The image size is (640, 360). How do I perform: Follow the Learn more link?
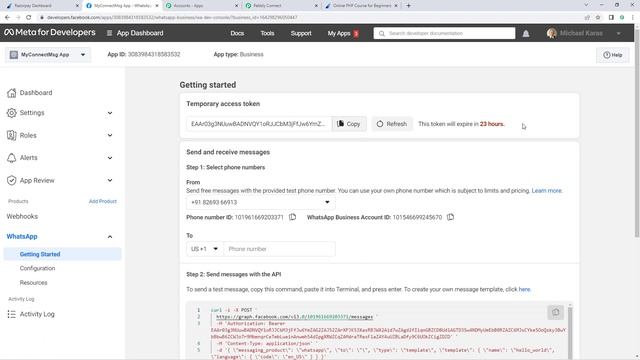[x=547, y=191]
